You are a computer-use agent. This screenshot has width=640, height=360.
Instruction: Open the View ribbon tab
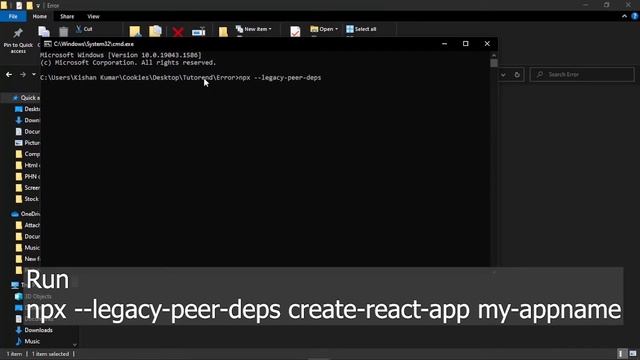coord(93,16)
